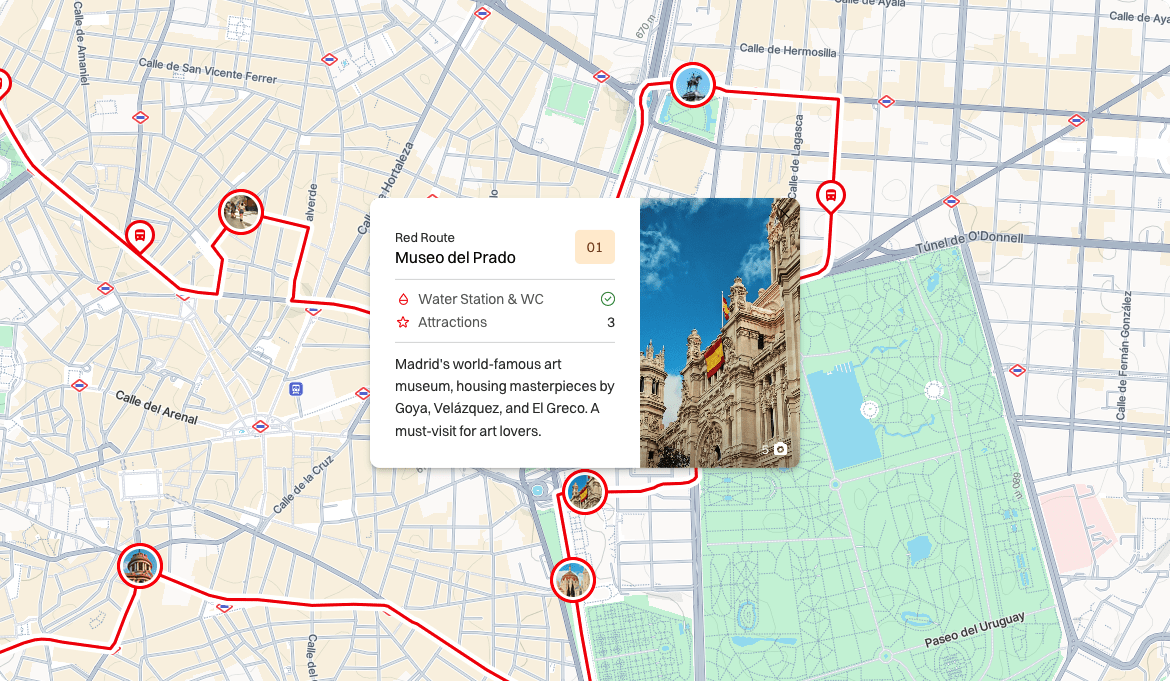This screenshot has height=681, width=1170.
Task: Click the horse statue photo marker
Action: pyautogui.click(x=692, y=85)
